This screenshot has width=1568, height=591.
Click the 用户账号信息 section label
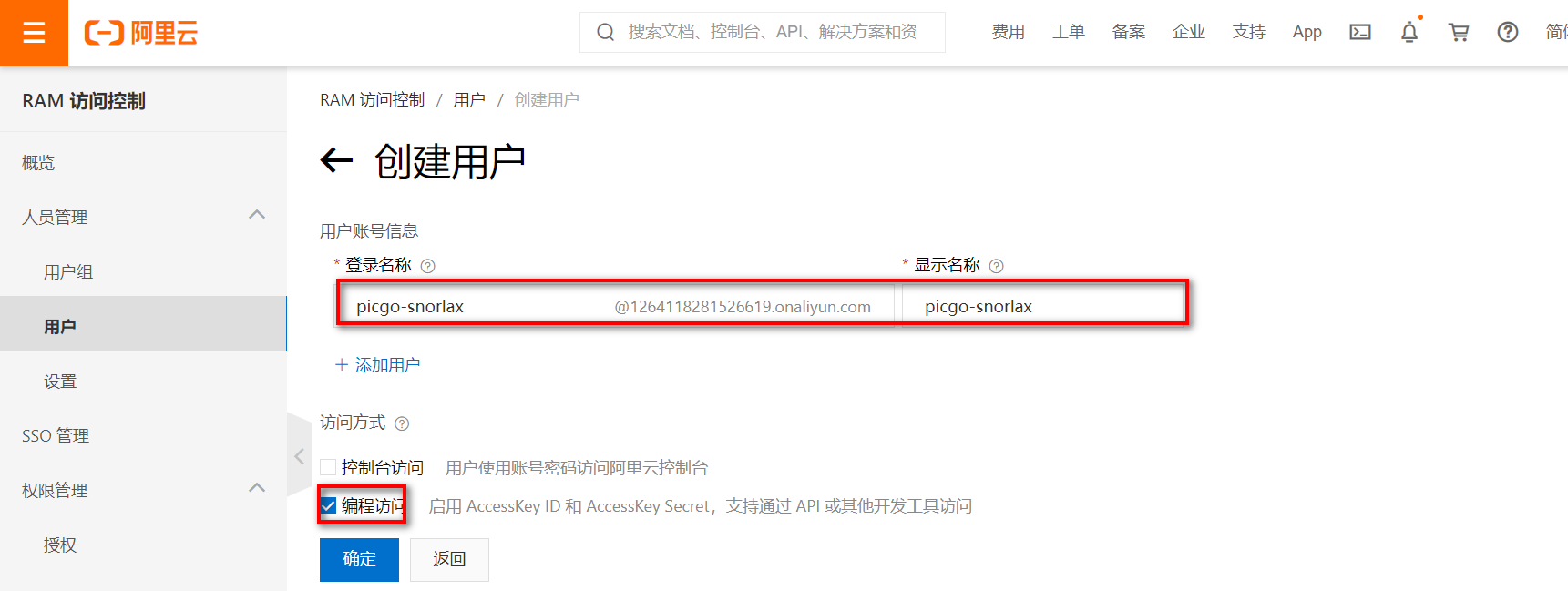369,231
